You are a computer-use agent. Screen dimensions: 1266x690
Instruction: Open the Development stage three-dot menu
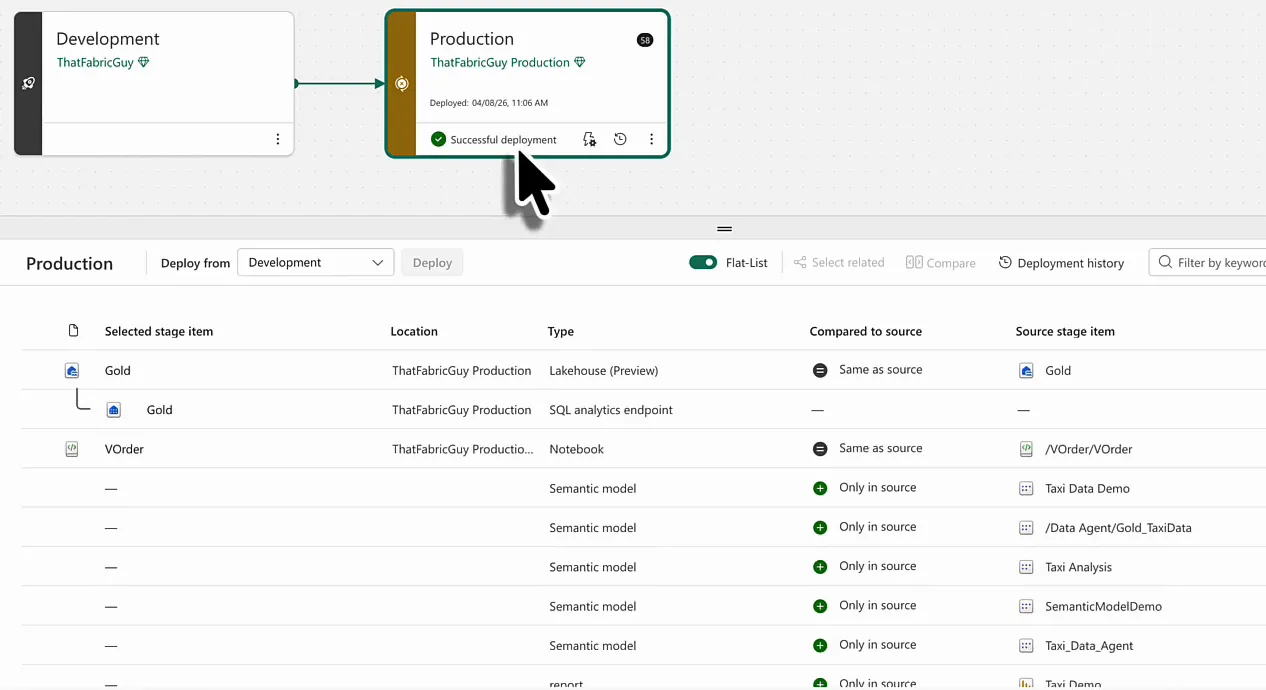coord(278,139)
